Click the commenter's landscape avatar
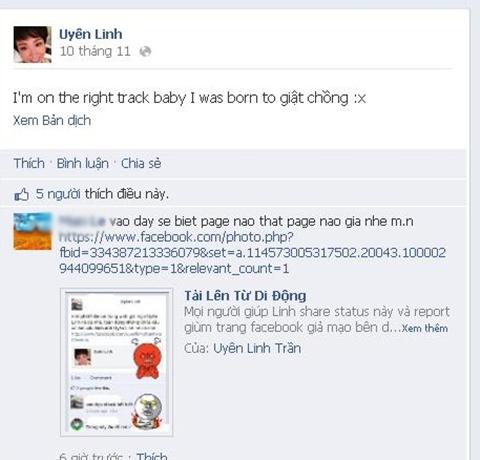480x460 pixels. (33, 231)
